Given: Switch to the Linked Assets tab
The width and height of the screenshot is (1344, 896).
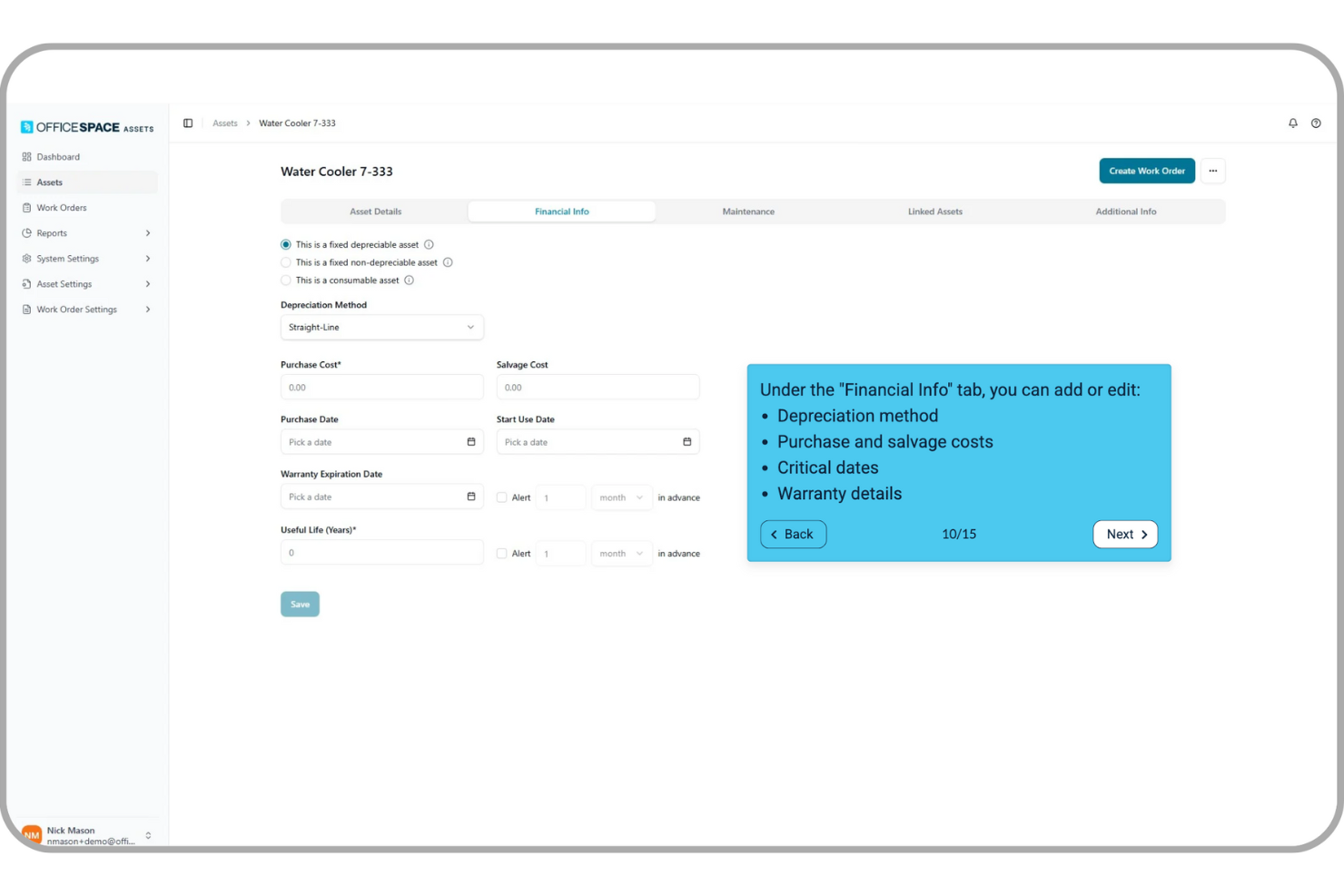Looking at the screenshot, I should click(x=934, y=212).
